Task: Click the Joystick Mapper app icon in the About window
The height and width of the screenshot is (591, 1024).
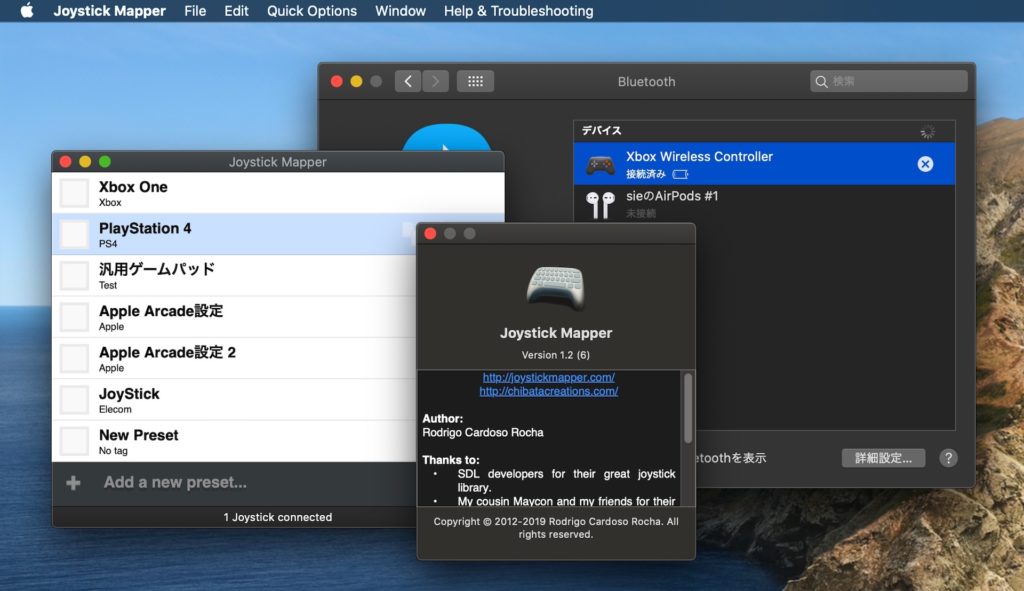Action: pos(555,287)
